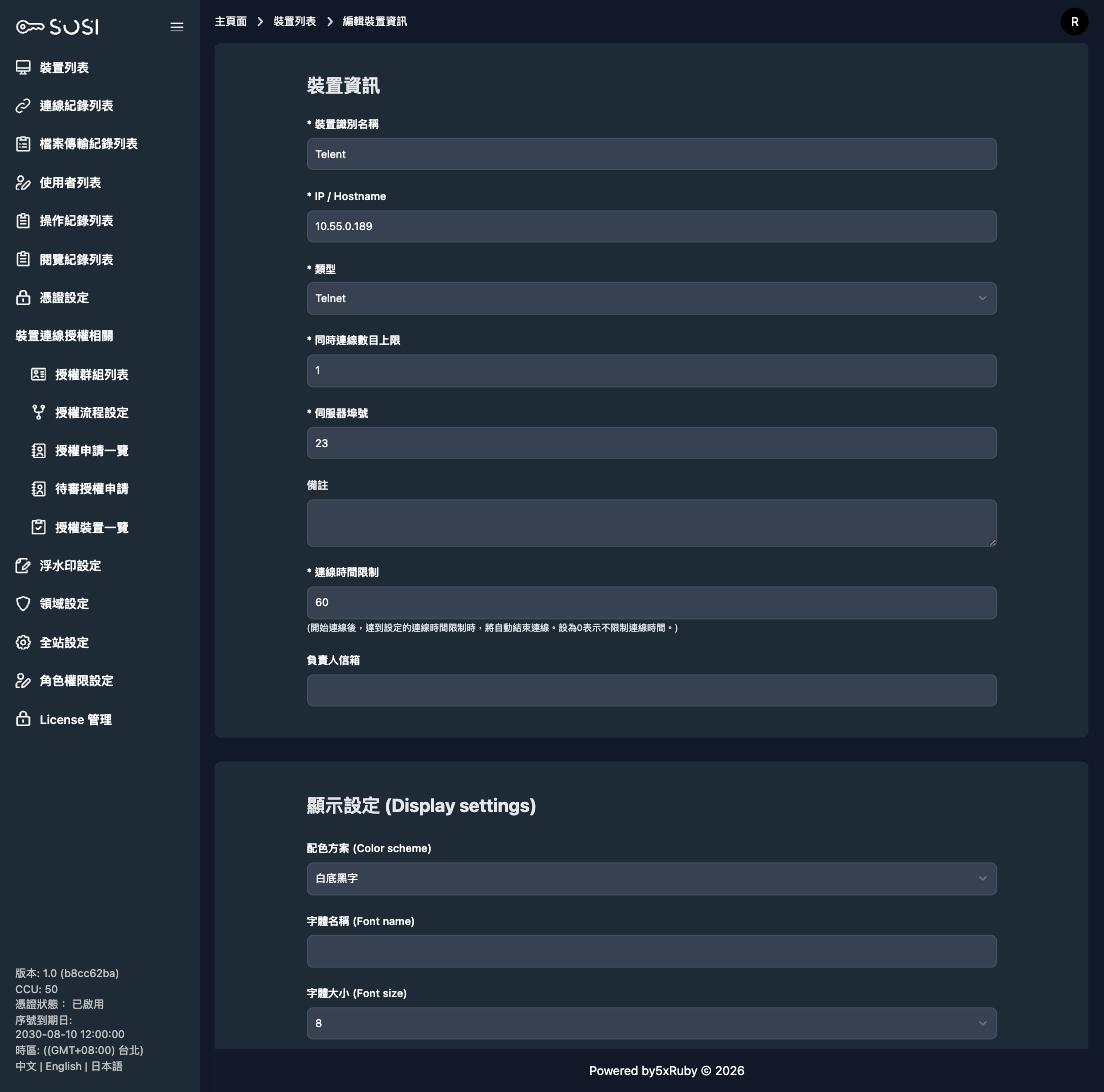The image size is (1104, 1092).
Task: Click the link icon beside 連線紀錄列表
Action: pyautogui.click(x=23, y=106)
